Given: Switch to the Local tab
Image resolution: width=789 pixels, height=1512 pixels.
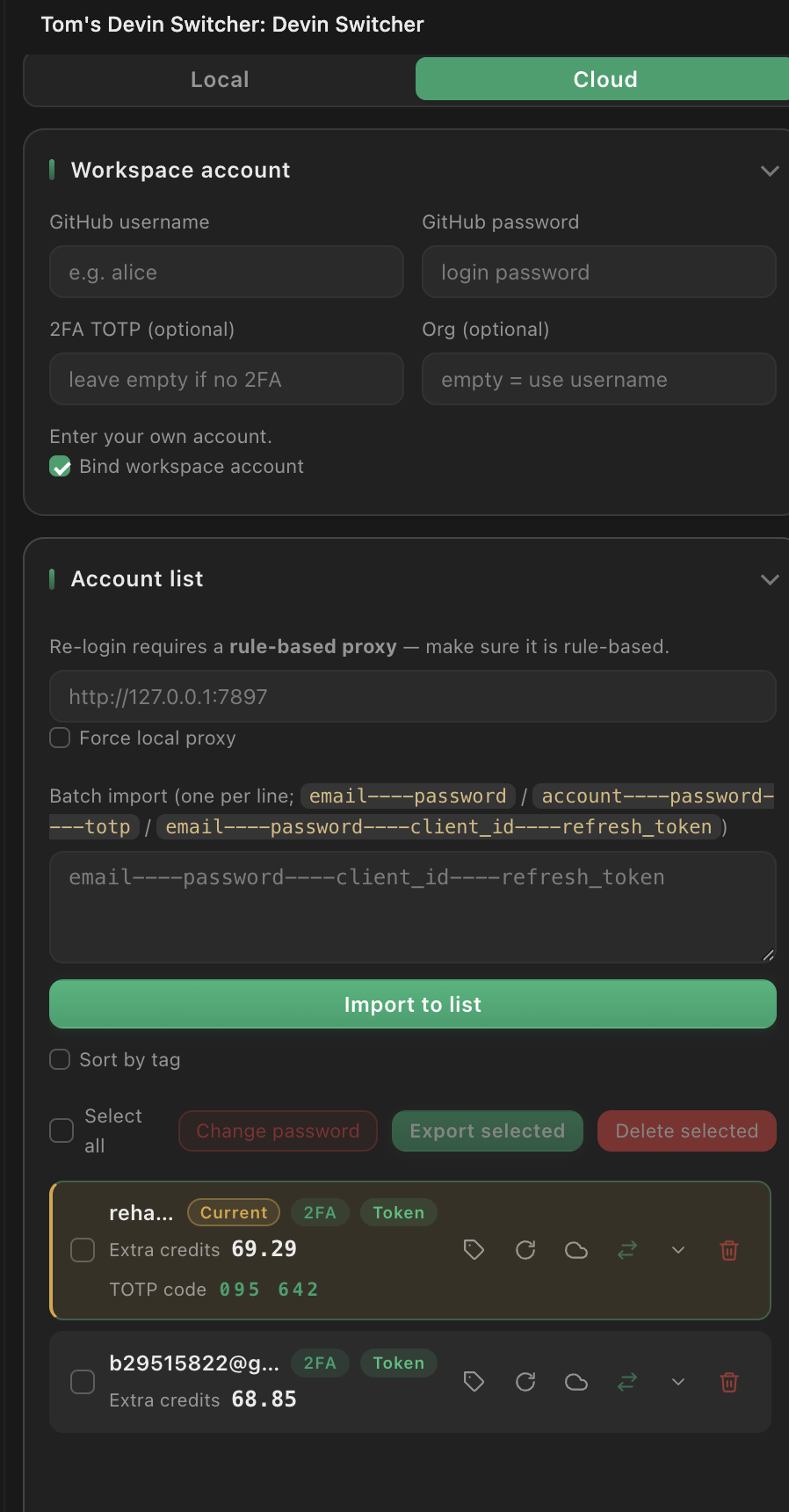Looking at the screenshot, I should (x=220, y=80).
